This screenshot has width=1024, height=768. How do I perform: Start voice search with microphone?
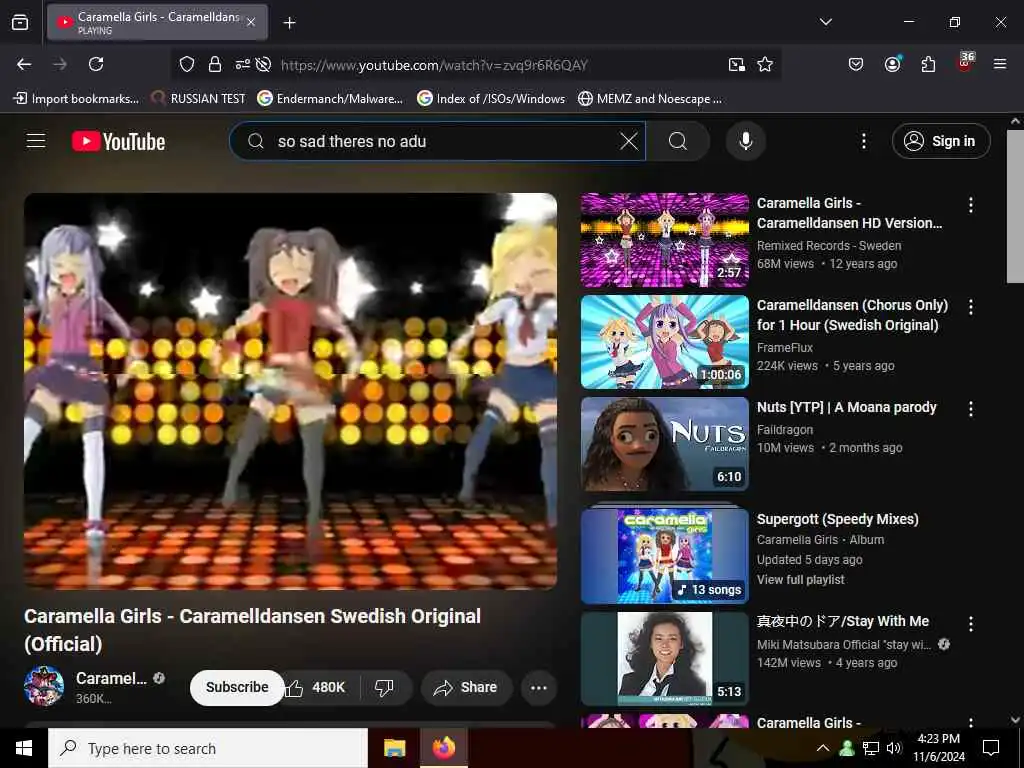click(746, 141)
